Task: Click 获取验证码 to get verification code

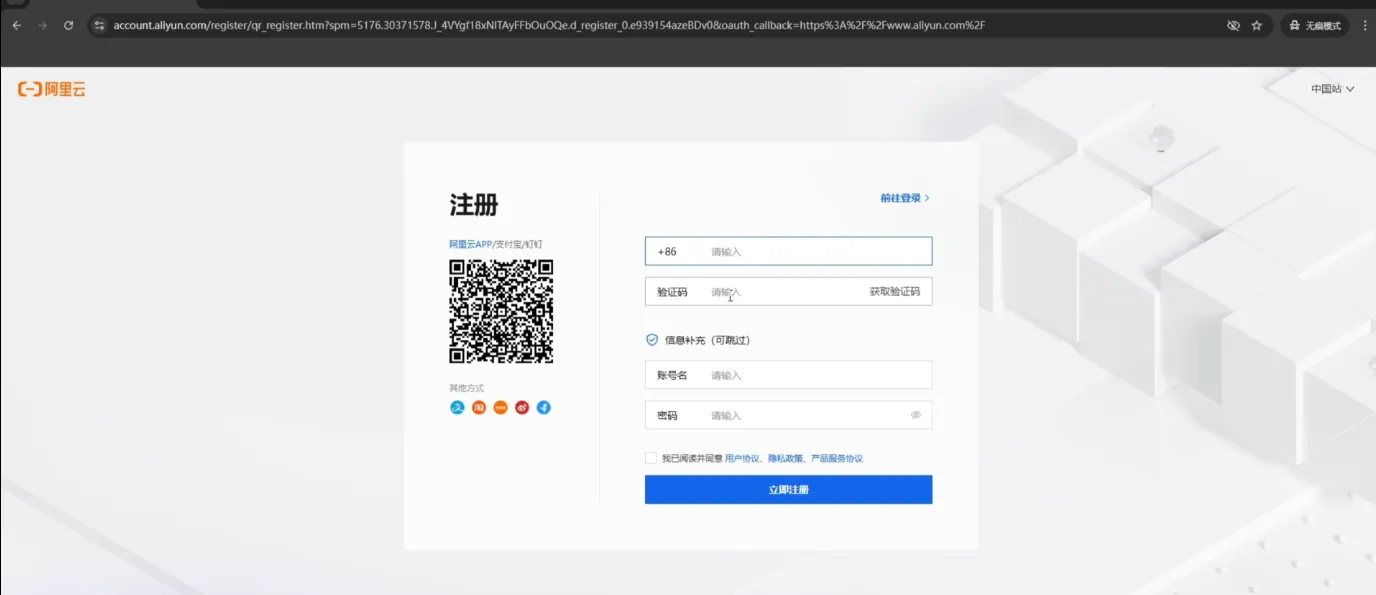Action: [894, 292]
